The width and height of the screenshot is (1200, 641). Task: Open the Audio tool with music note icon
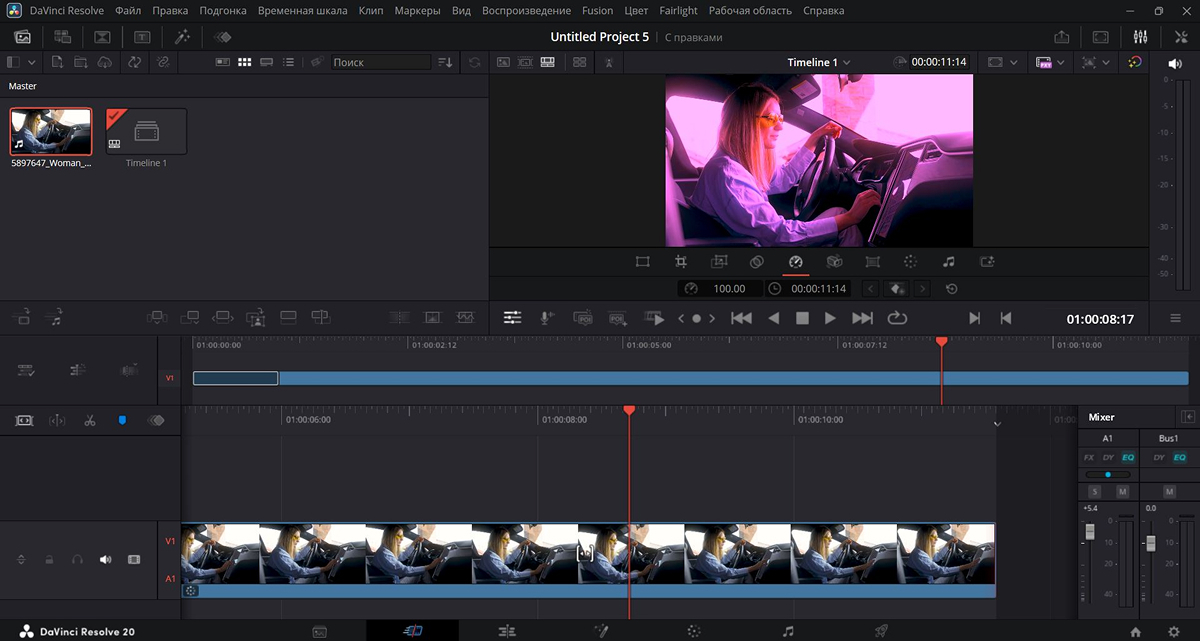click(x=948, y=262)
